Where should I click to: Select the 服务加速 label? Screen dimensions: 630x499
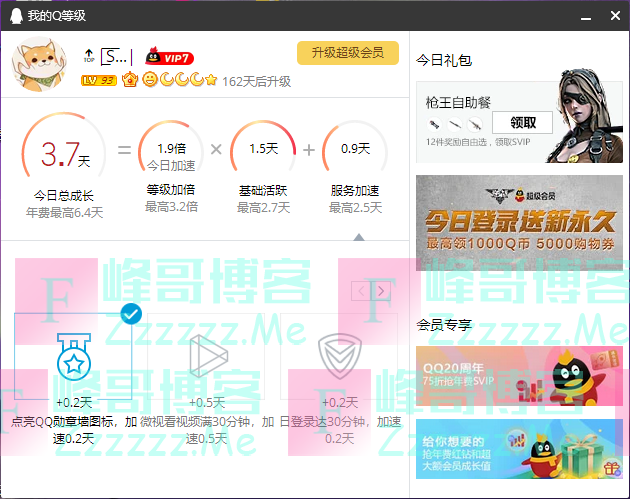(x=355, y=190)
